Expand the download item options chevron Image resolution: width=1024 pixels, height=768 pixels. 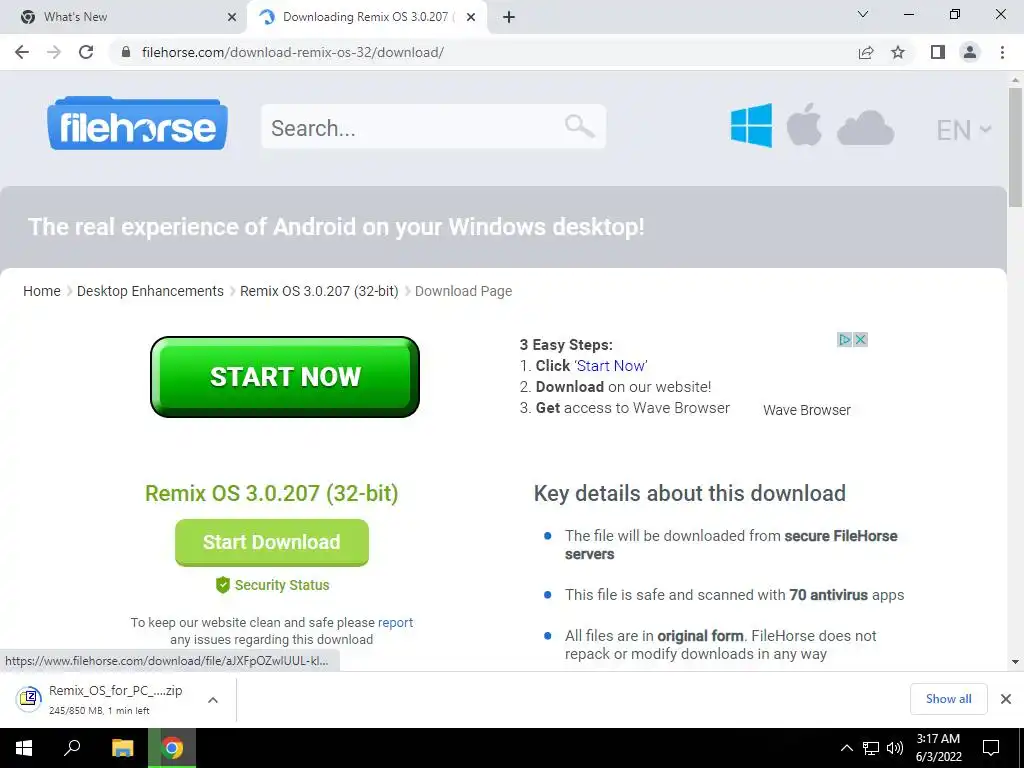click(x=213, y=700)
